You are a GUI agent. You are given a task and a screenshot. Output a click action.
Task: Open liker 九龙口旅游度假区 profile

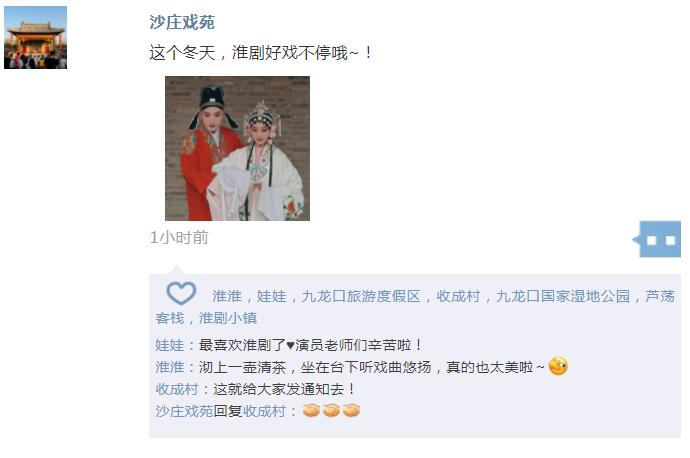point(361,297)
